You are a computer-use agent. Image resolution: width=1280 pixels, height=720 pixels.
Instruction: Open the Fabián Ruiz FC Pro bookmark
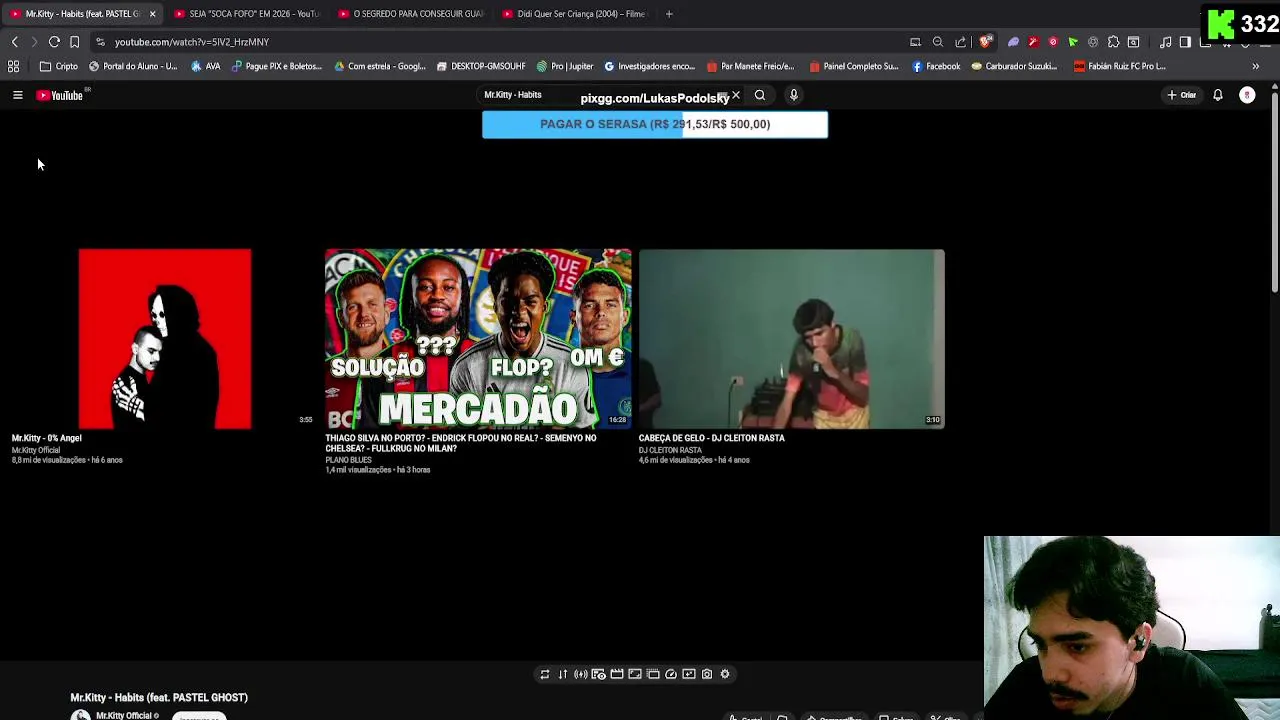(1119, 66)
